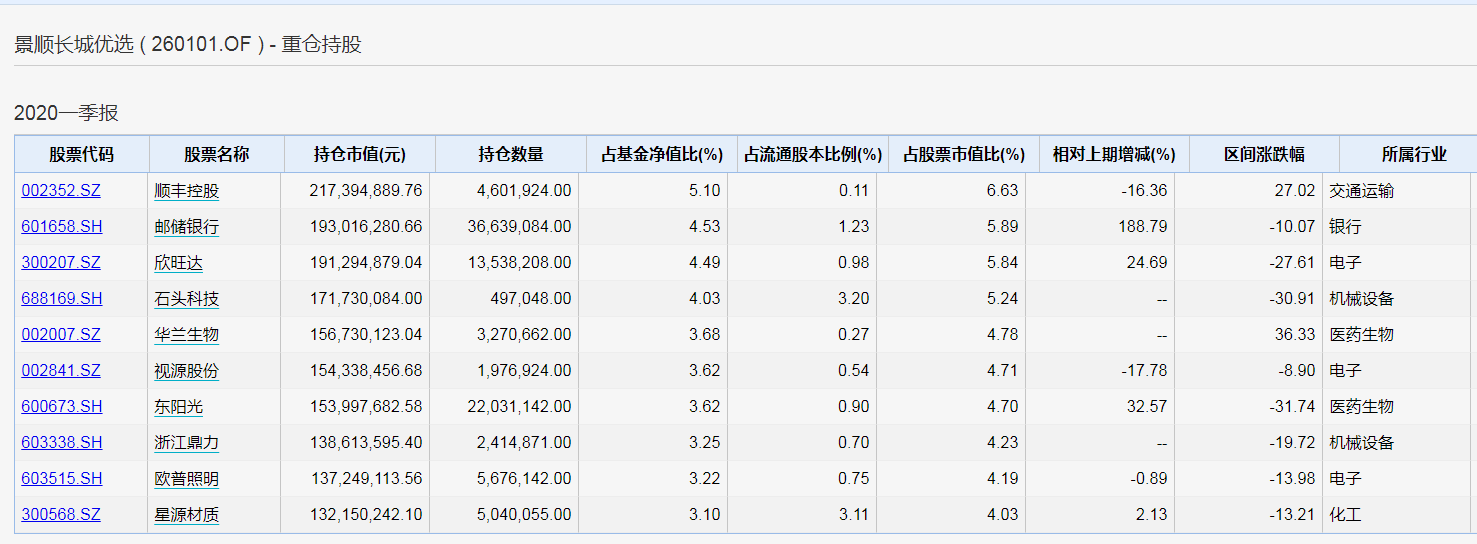The height and width of the screenshot is (544, 1477).
Task: Sort by 持仓市值(元) column header
Action: [x=360, y=154]
